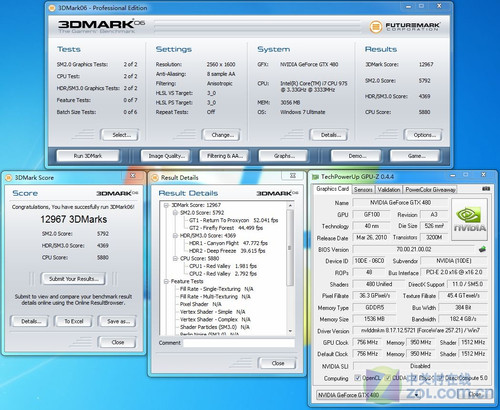This screenshot has width=500, height=410.
Task: Collapse the CPU Score: 5880 node
Action: click(175, 258)
